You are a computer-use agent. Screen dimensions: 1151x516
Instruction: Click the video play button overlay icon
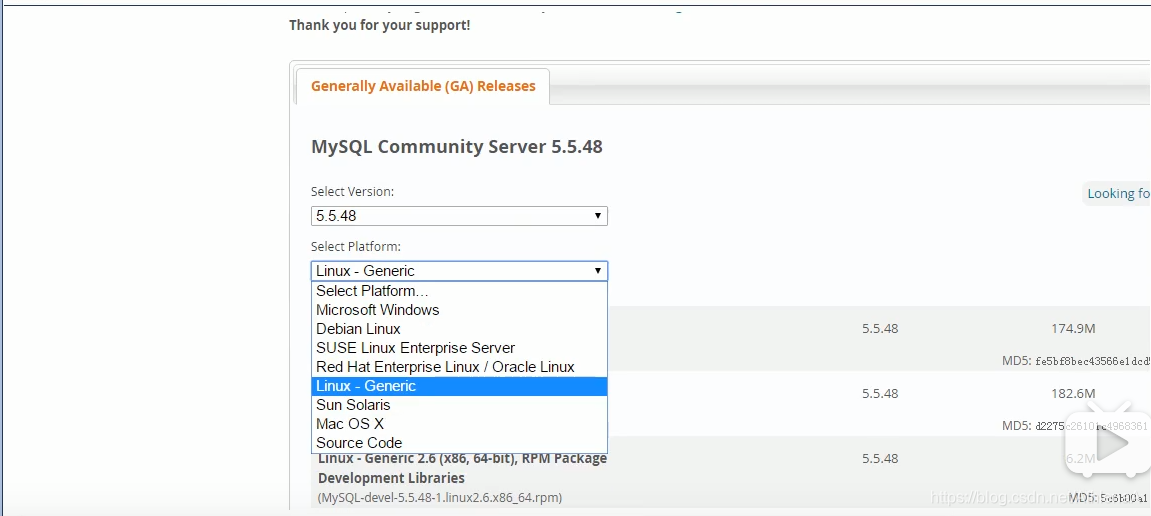click(x=1109, y=444)
